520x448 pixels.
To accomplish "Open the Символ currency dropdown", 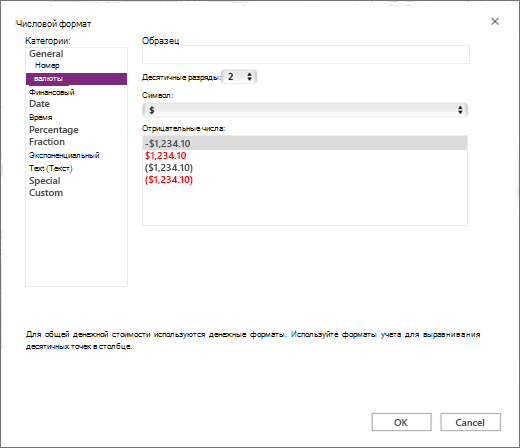I will coord(305,110).
